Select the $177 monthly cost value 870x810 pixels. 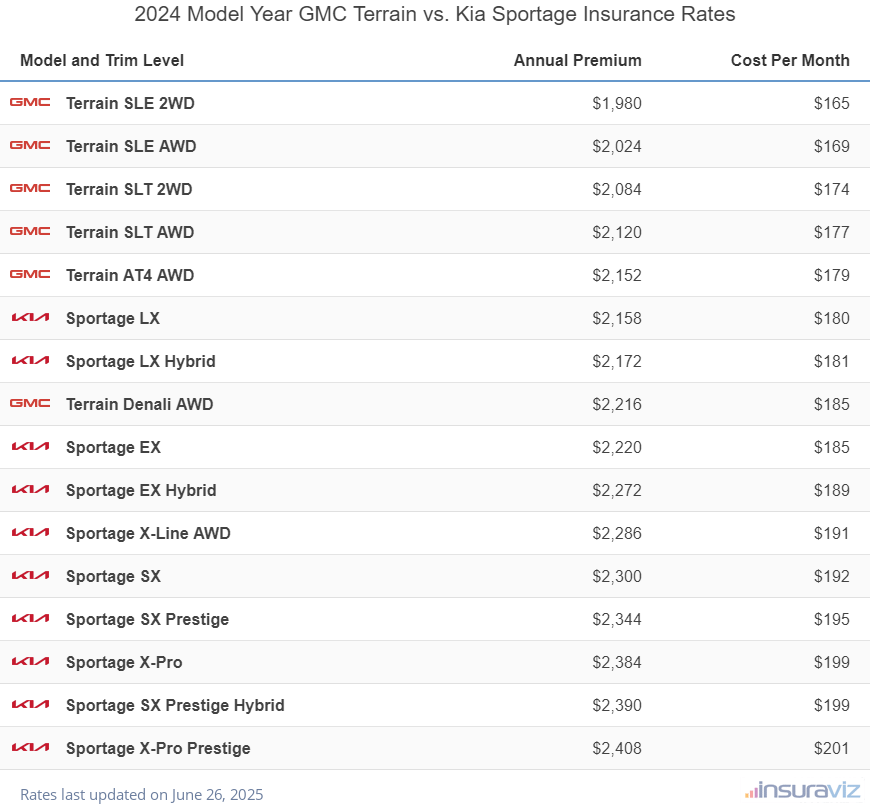[x=832, y=232]
